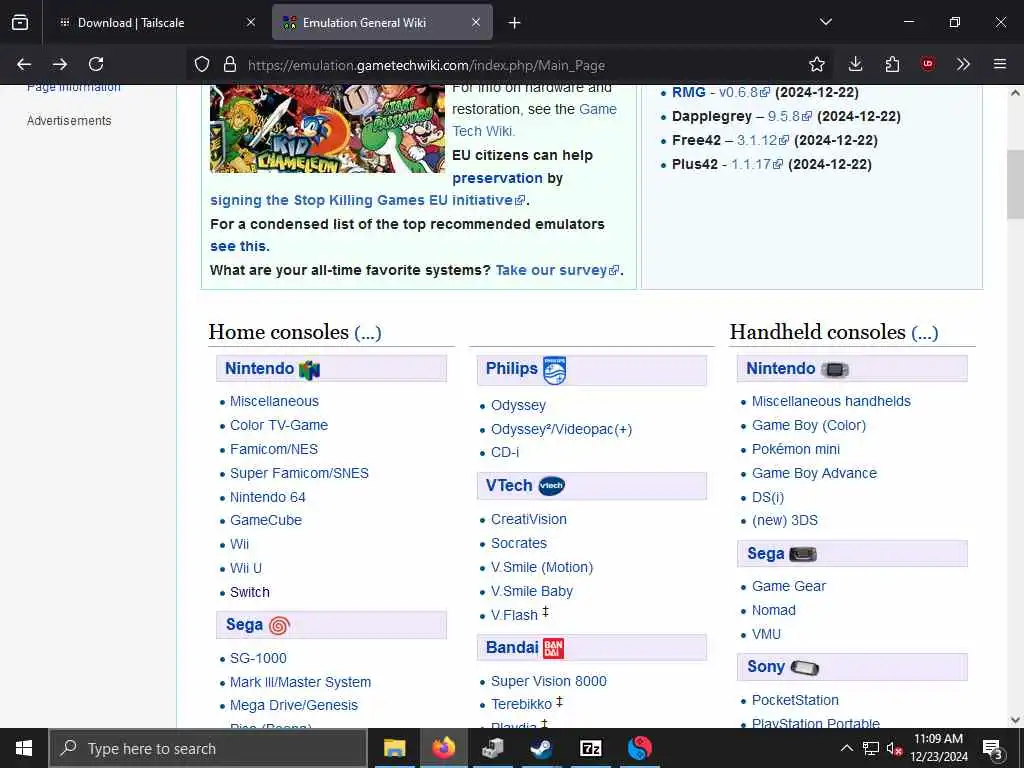Image resolution: width=1024 pixels, height=768 pixels.
Task: Click the Bandai logo icon
Action: [x=553, y=648]
